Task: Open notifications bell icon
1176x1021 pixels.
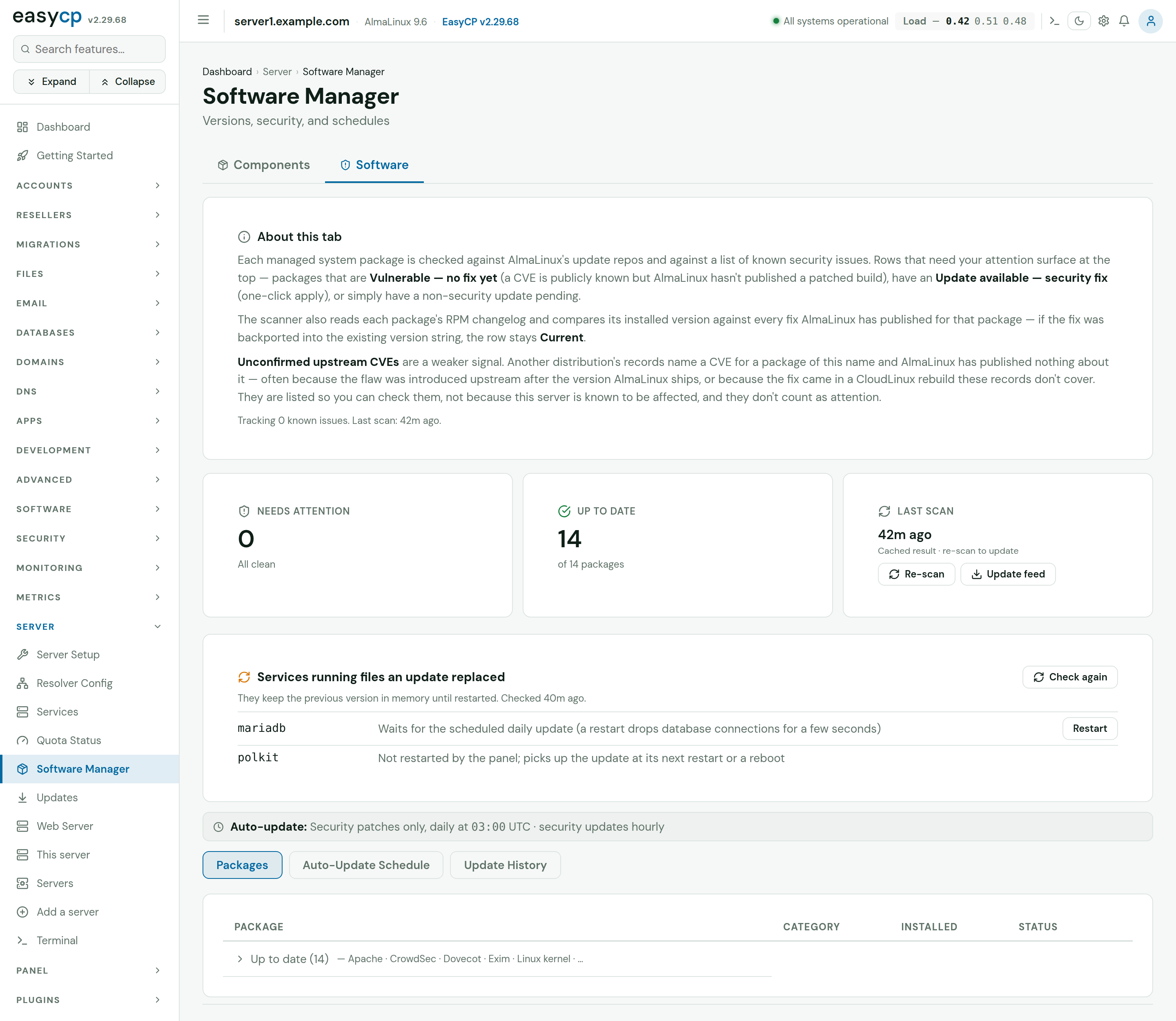Action: tap(1124, 21)
